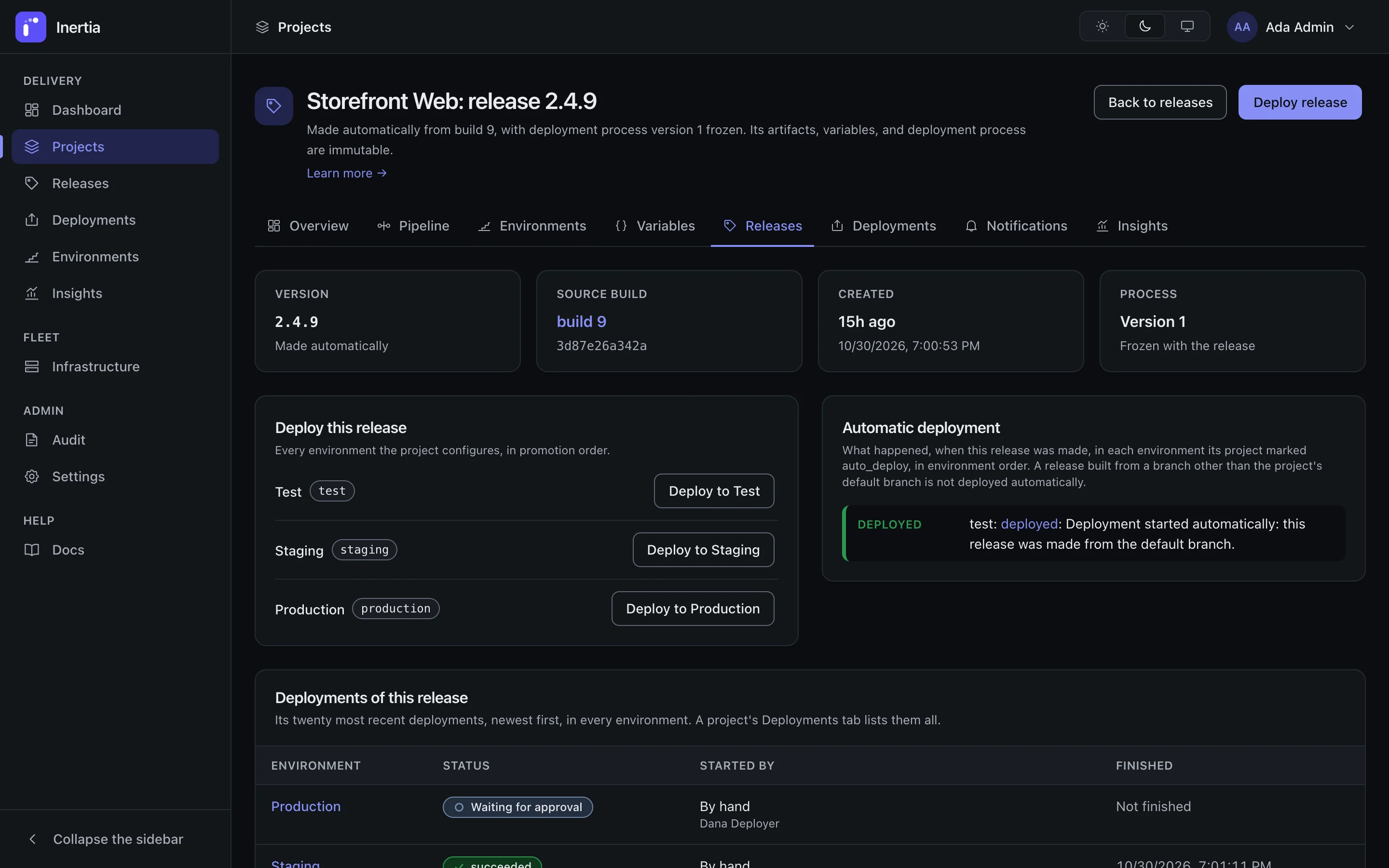
Task: Click the release tag icon beside title
Action: click(x=274, y=106)
